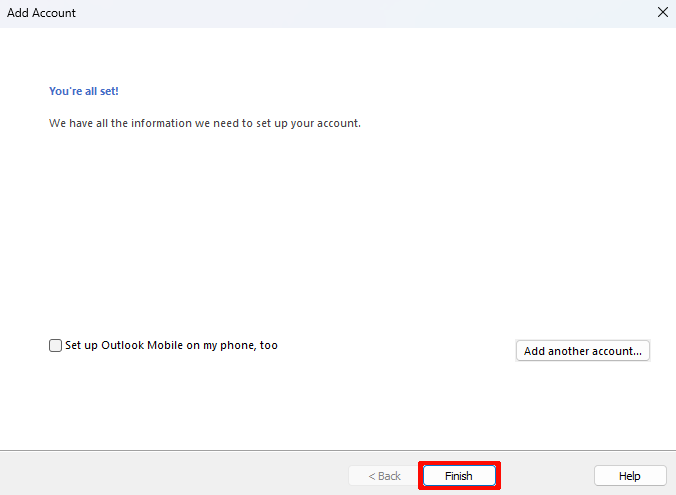The width and height of the screenshot is (676, 495).
Task: Tick the box beside 'Set up Outlook Mobile'
Action: (x=56, y=346)
